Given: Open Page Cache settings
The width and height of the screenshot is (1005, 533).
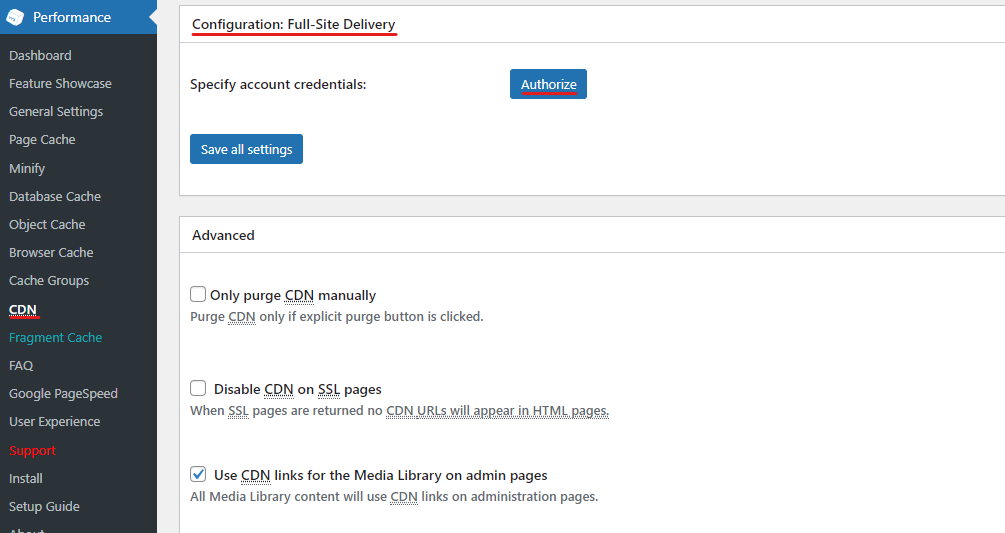Looking at the screenshot, I should click(42, 140).
